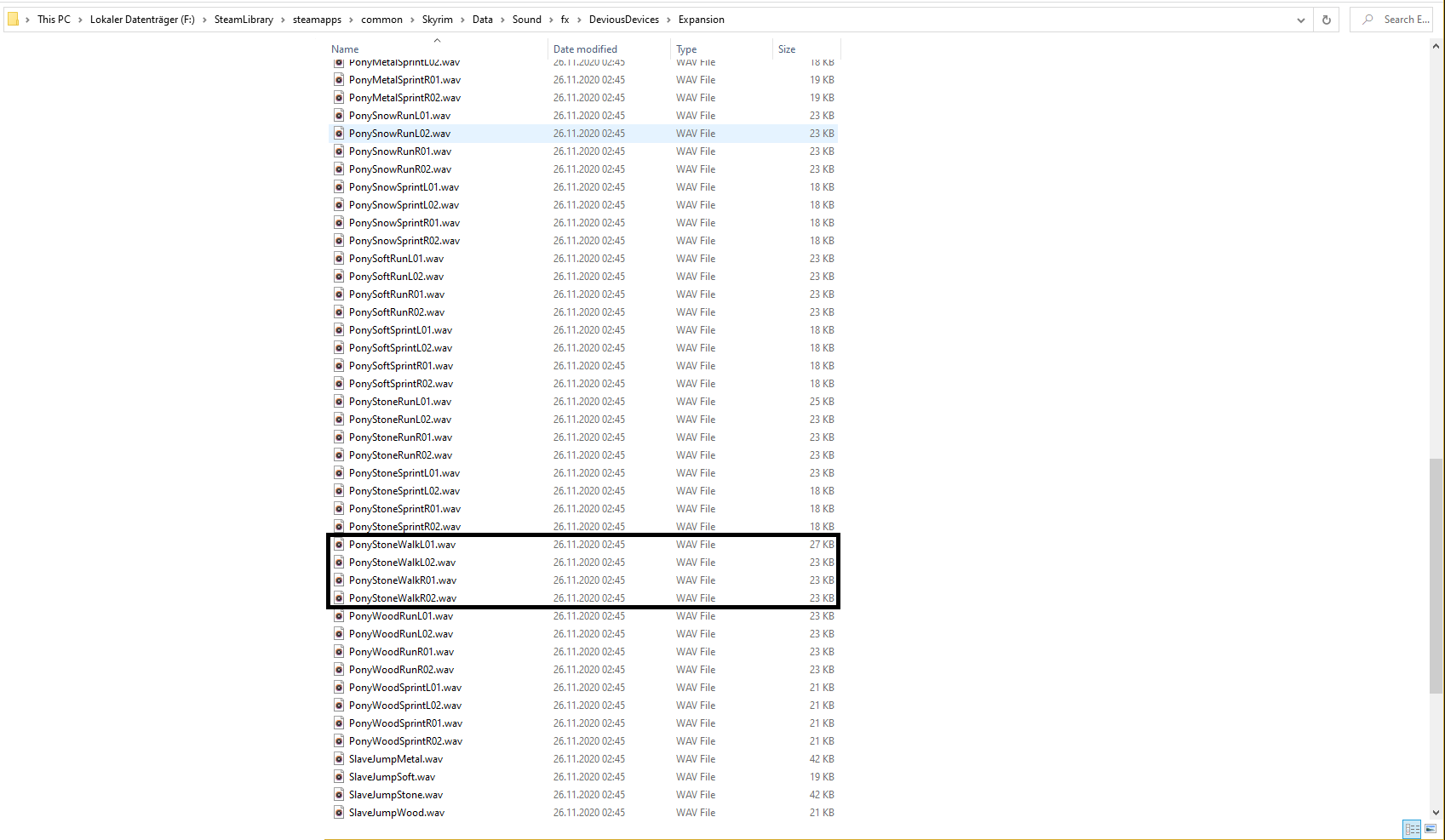Select file icon of PonySnowSprintL01.wav

click(x=339, y=187)
